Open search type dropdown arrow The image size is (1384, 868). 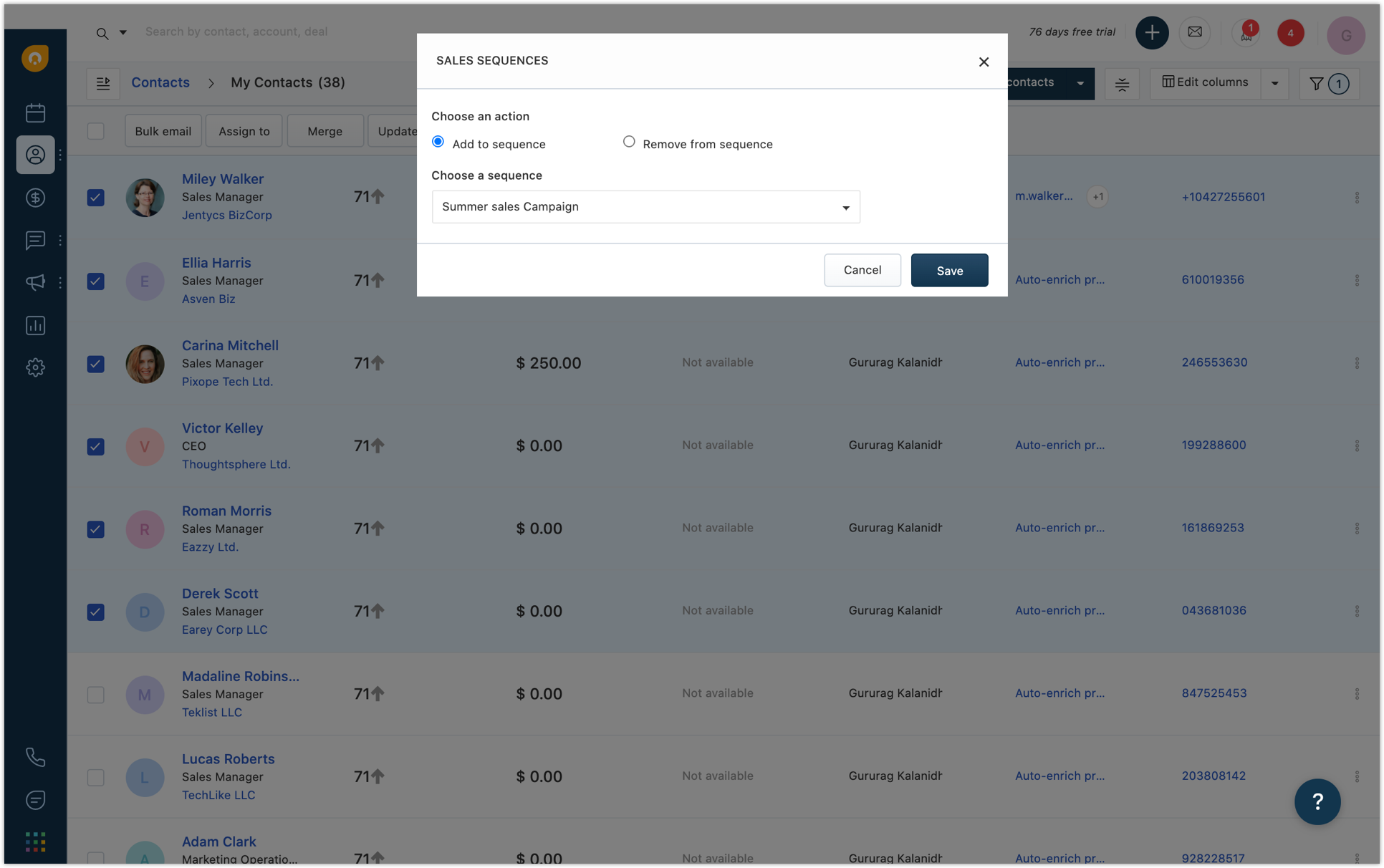click(123, 32)
